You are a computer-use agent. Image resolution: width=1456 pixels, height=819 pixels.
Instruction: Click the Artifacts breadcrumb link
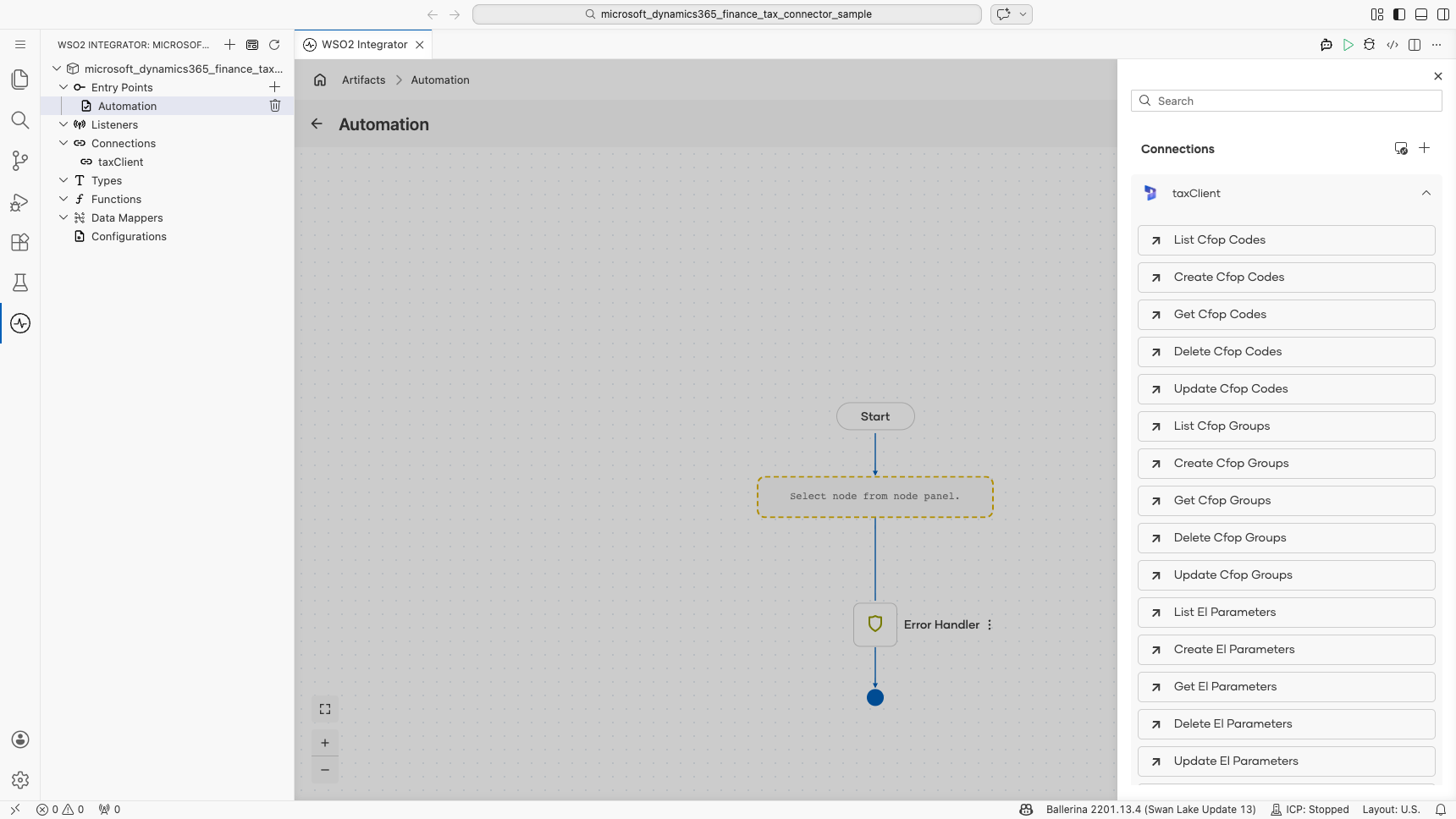363,80
